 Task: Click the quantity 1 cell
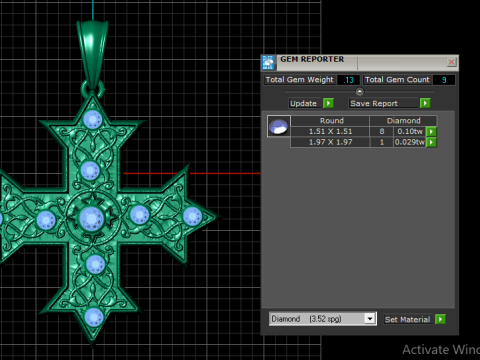382,142
